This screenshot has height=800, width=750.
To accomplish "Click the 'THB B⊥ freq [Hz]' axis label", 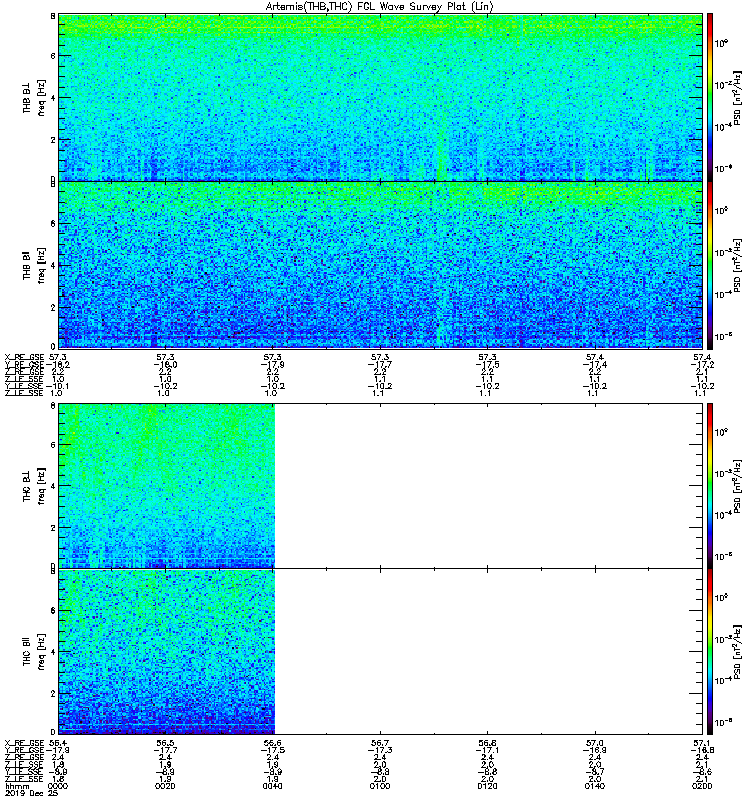I will pyautogui.click(x=34, y=97).
